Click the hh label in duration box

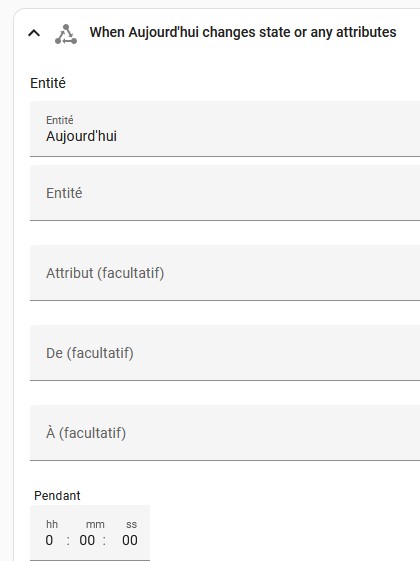point(52,524)
